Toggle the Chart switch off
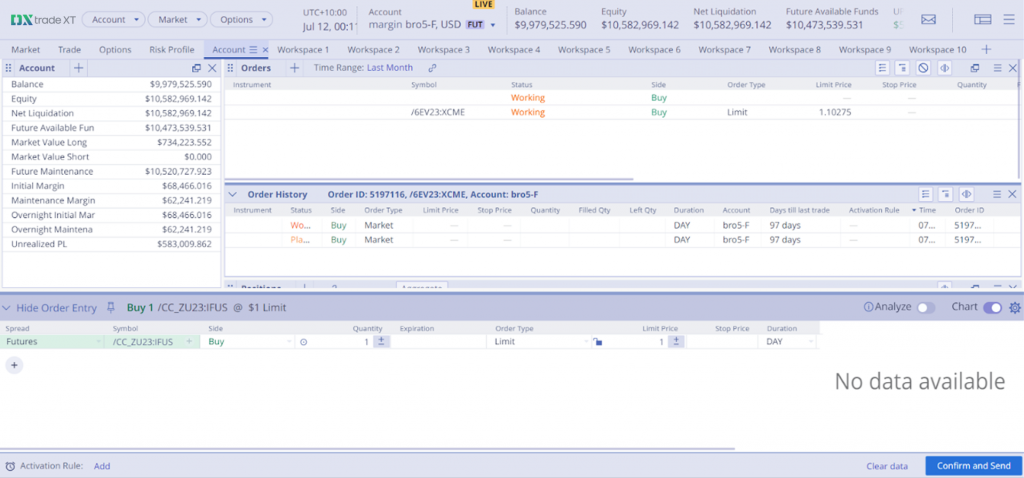This screenshot has height=478, width=1024. point(992,308)
